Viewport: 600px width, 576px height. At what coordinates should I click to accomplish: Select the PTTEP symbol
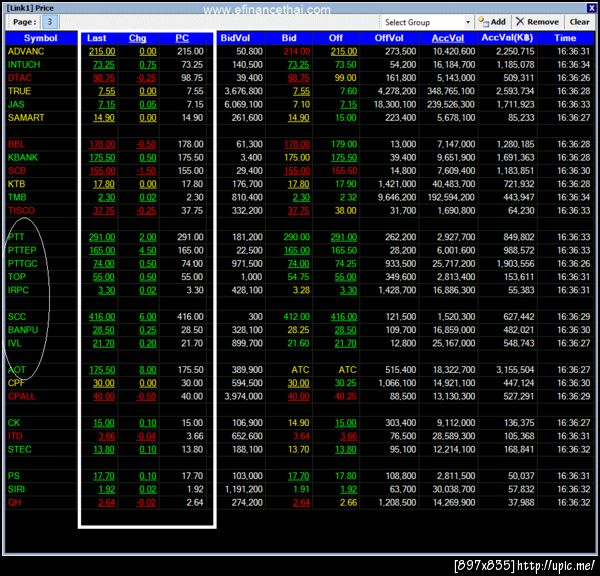(22, 250)
